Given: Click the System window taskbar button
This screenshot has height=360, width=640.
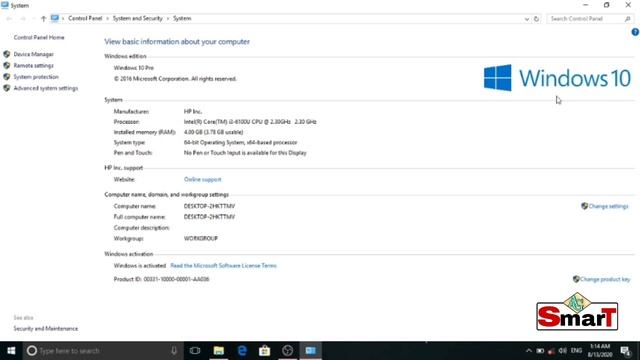Looking at the screenshot, I should [x=311, y=351].
